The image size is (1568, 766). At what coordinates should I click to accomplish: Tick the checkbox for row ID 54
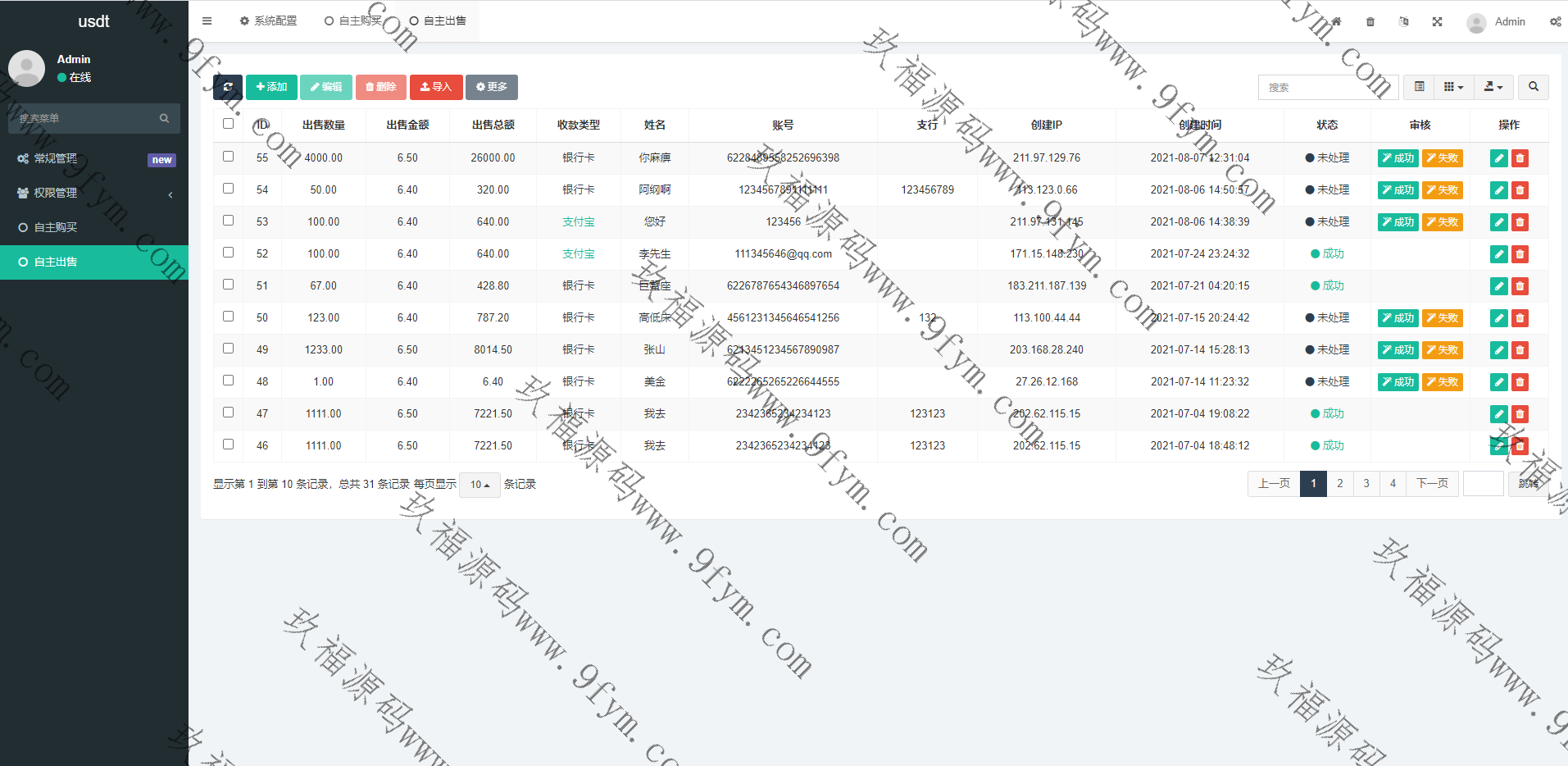click(x=229, y=189)
